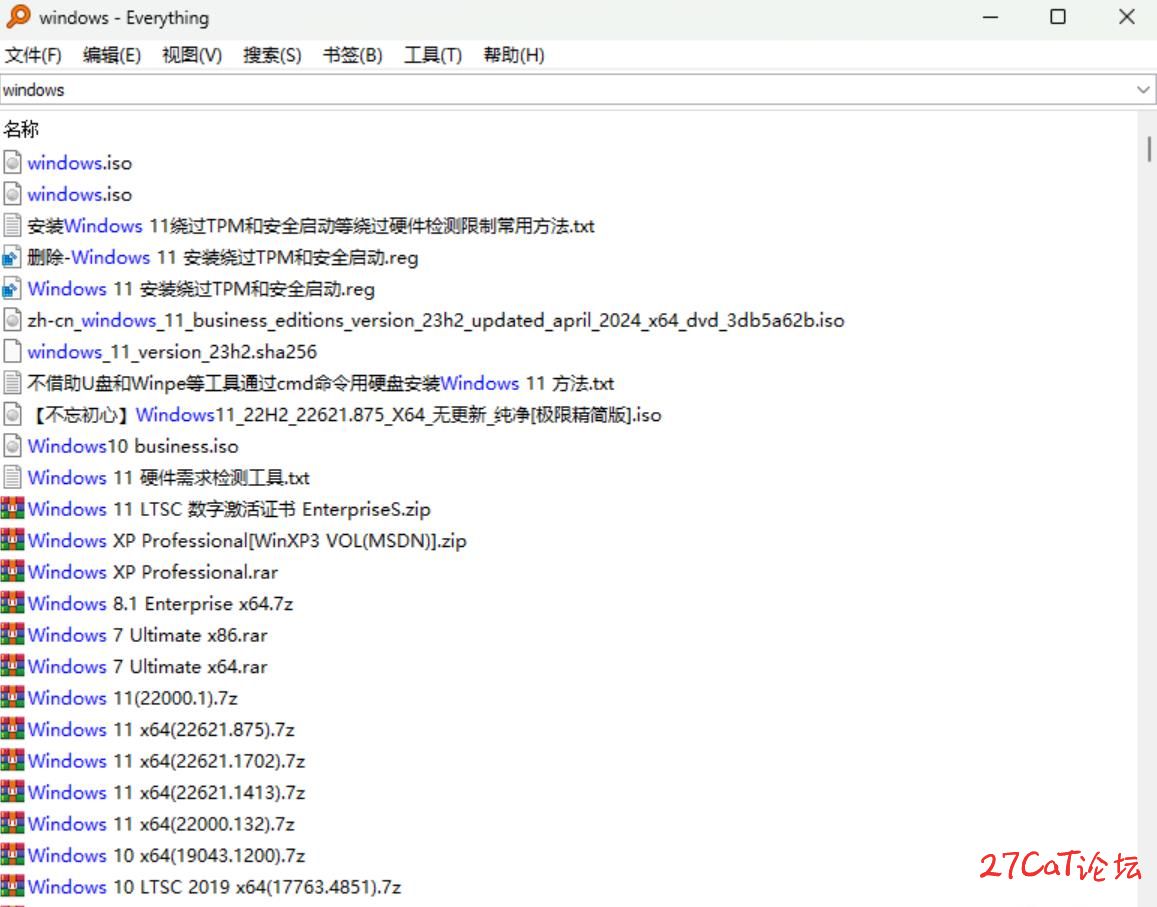
Task: Select Windows 11 LTSC 数字激活证书 EnterpriseS.zip
Action: point(229,509)
